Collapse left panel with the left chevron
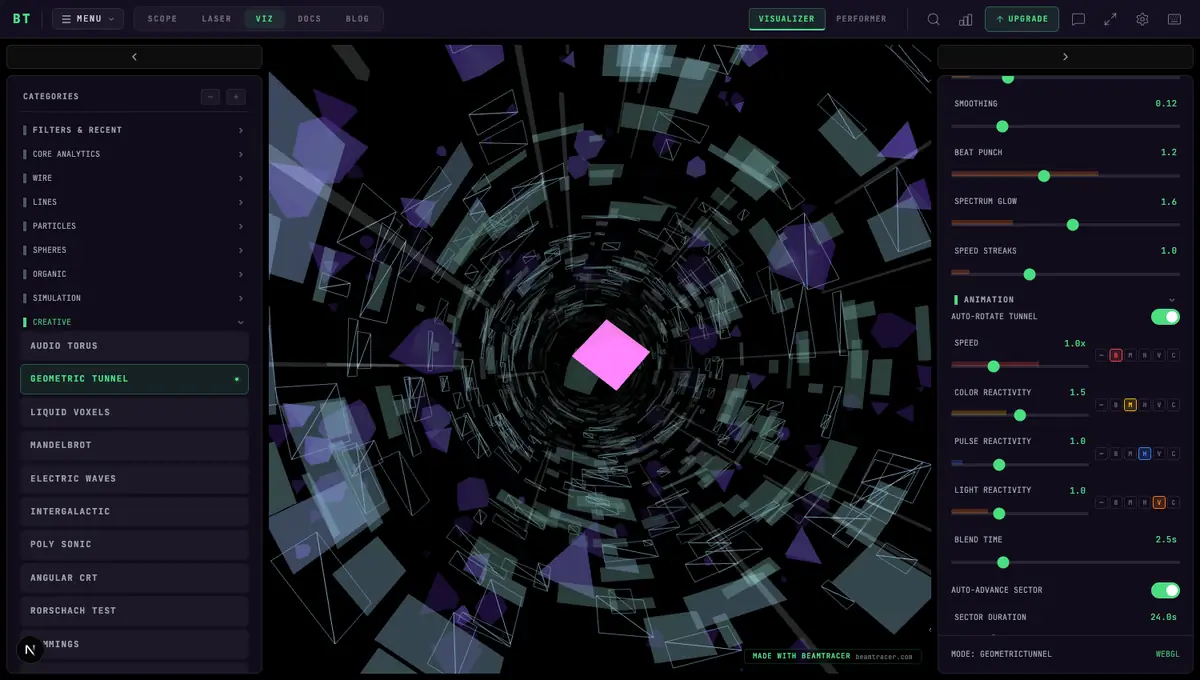 (134, 57)
